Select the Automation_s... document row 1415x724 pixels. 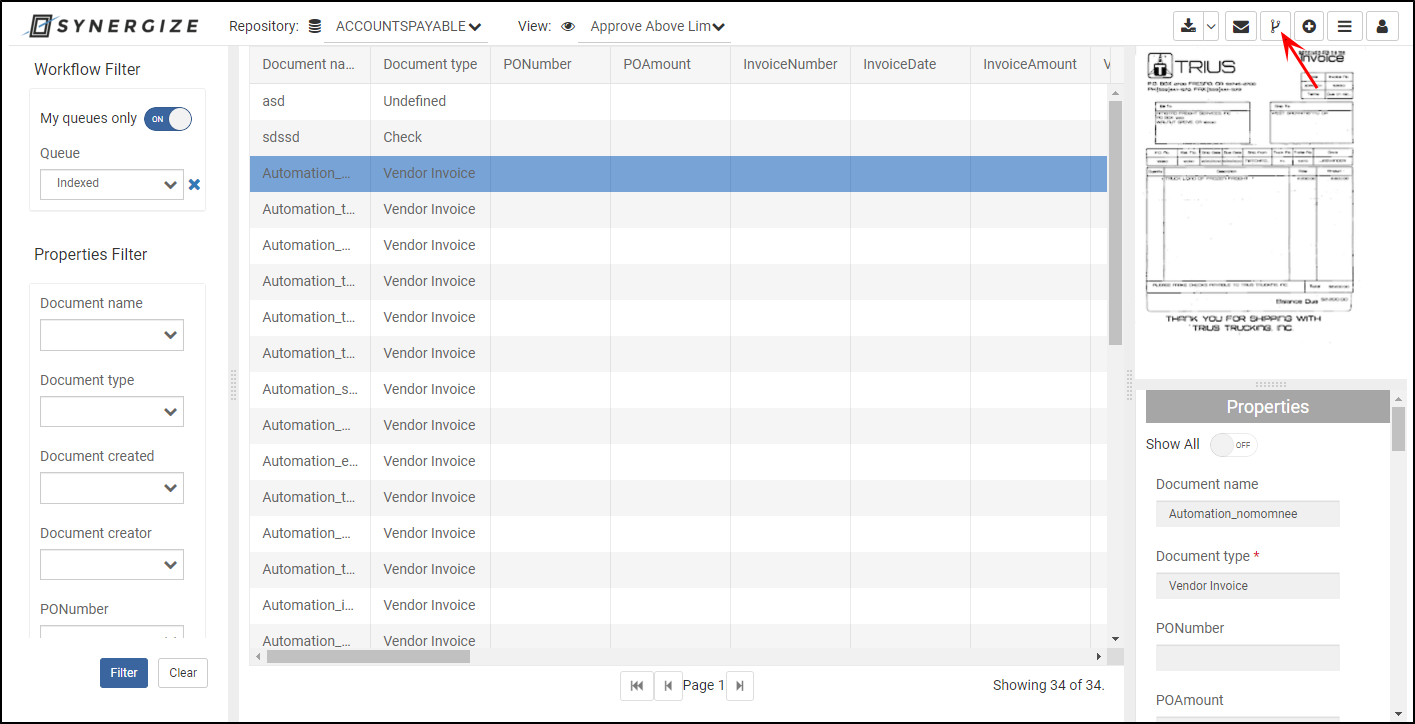[x=678, y=389]
